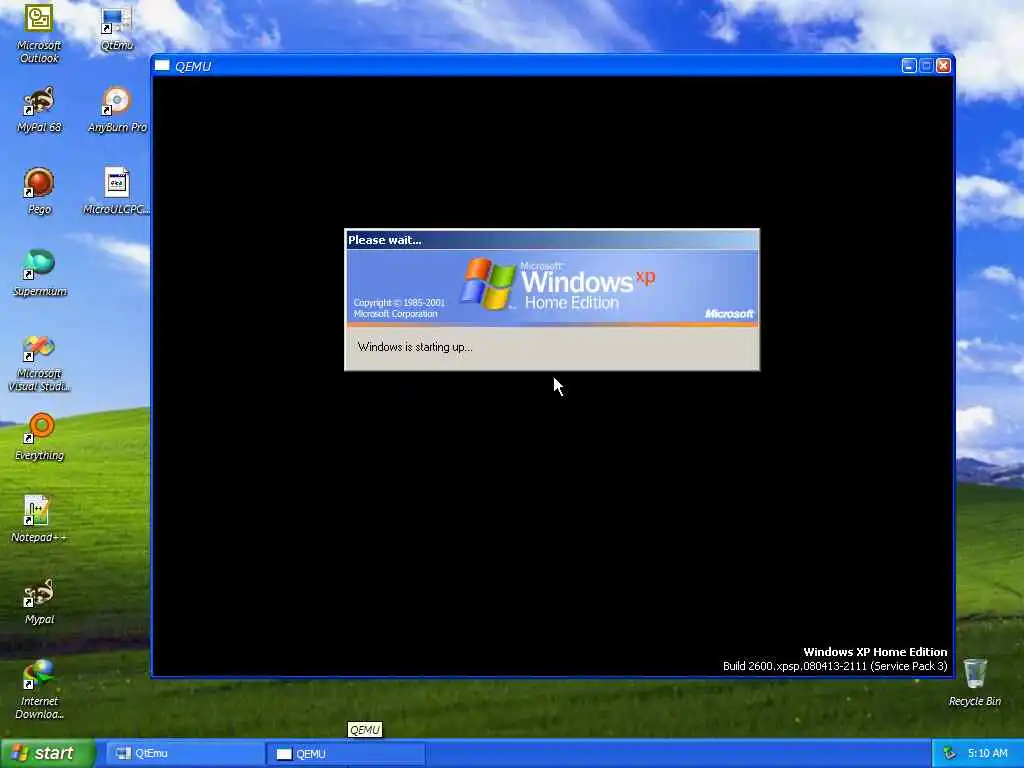Click the Please wait... dialog title
The height and width of the screenshot is (768, 1024).
(x=385, y=240)
